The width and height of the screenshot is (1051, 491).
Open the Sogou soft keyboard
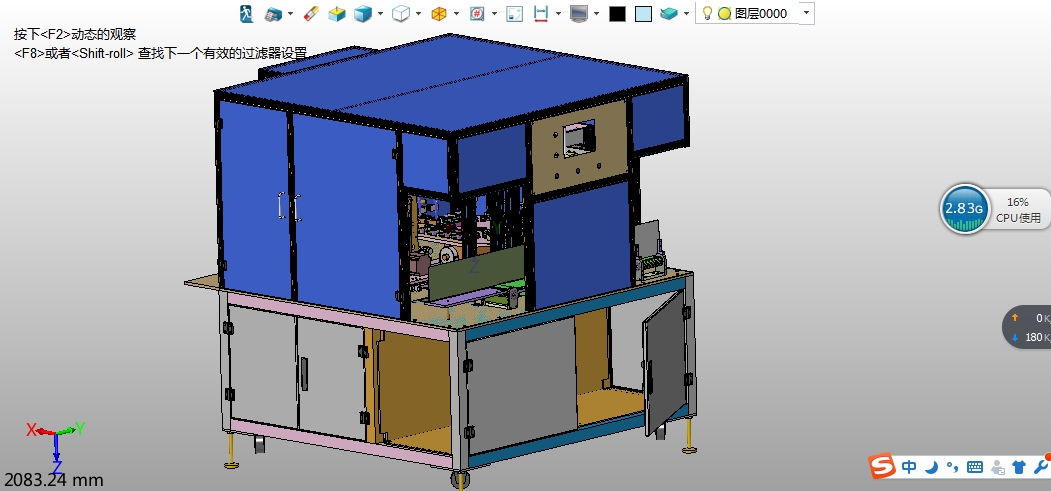click(x=975, y=466)
